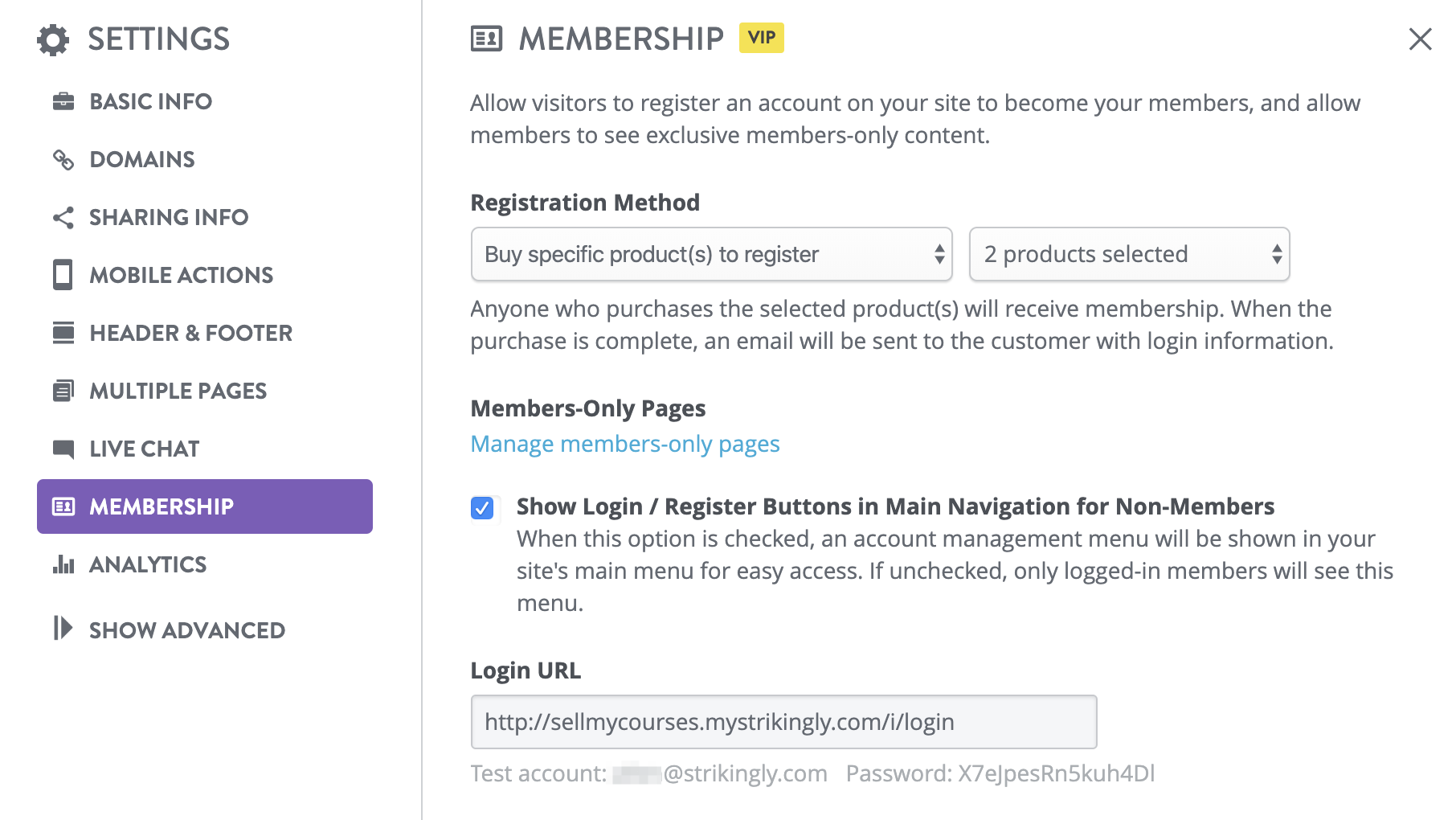1456x820 pixels.
Task: Click the Basic Info briefcase icon
Action: tap(63, 101)
